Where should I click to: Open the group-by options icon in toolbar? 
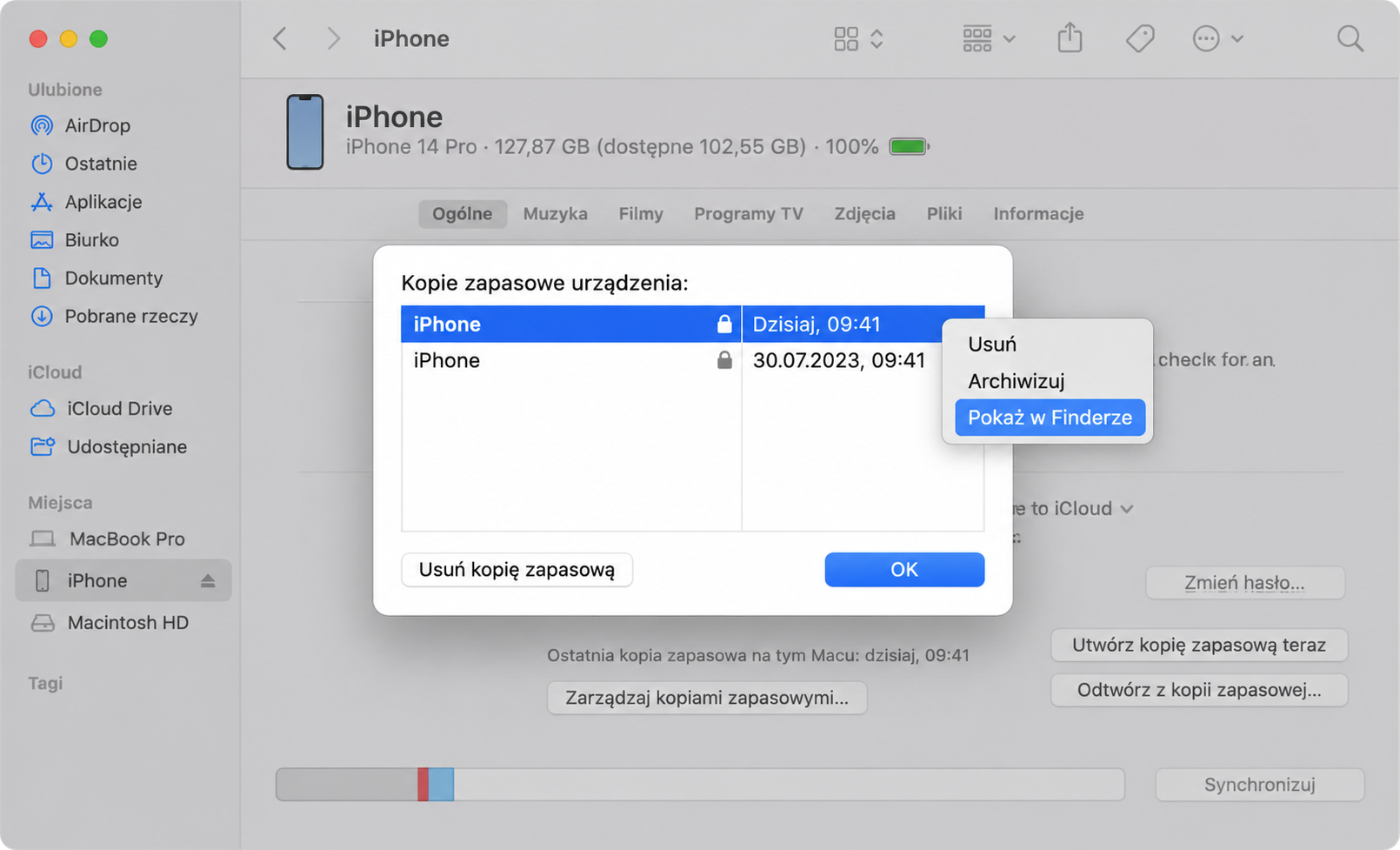pyautogui.click(x=989, y=38)
